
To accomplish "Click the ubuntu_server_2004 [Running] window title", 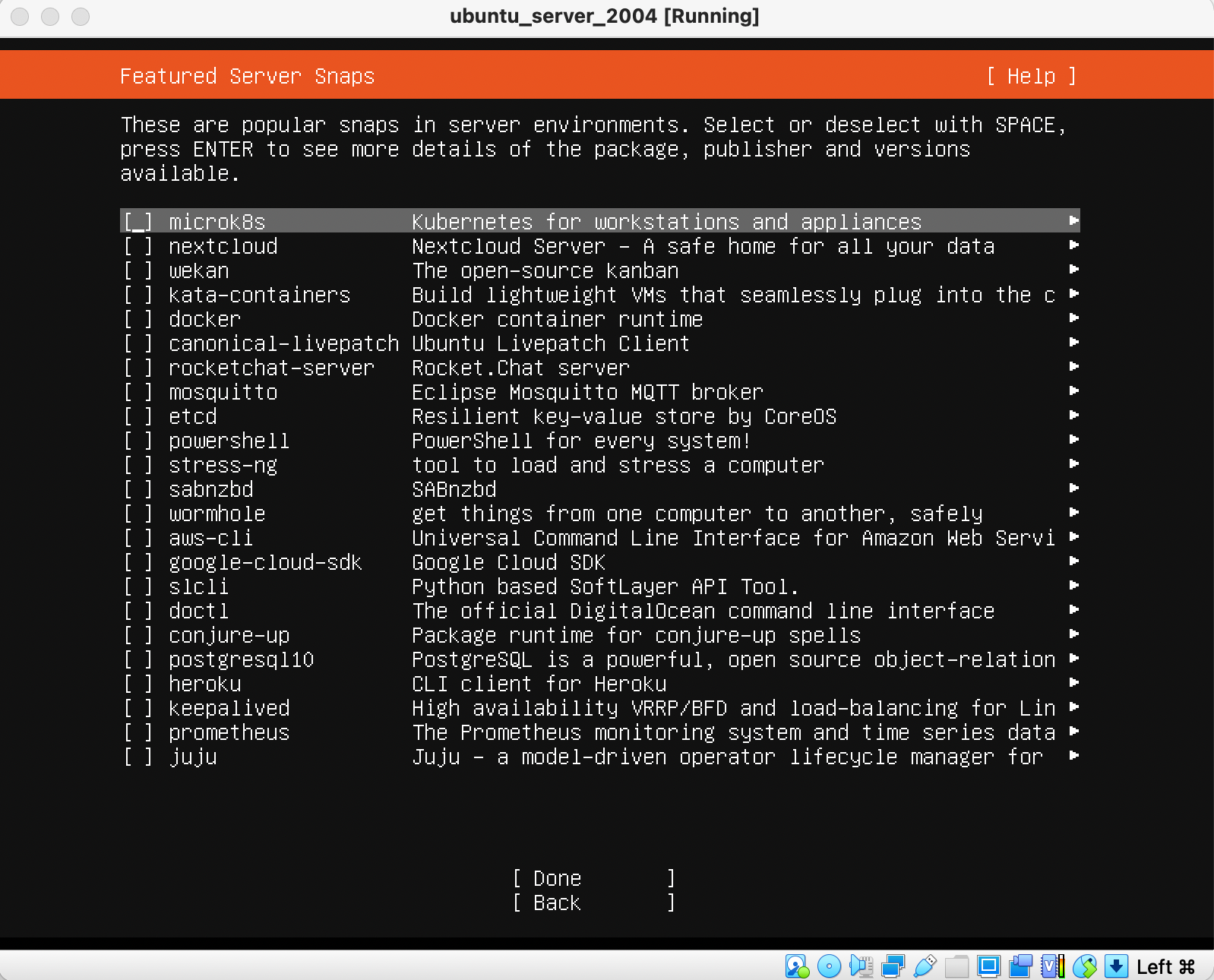I will tap(605, 16).
